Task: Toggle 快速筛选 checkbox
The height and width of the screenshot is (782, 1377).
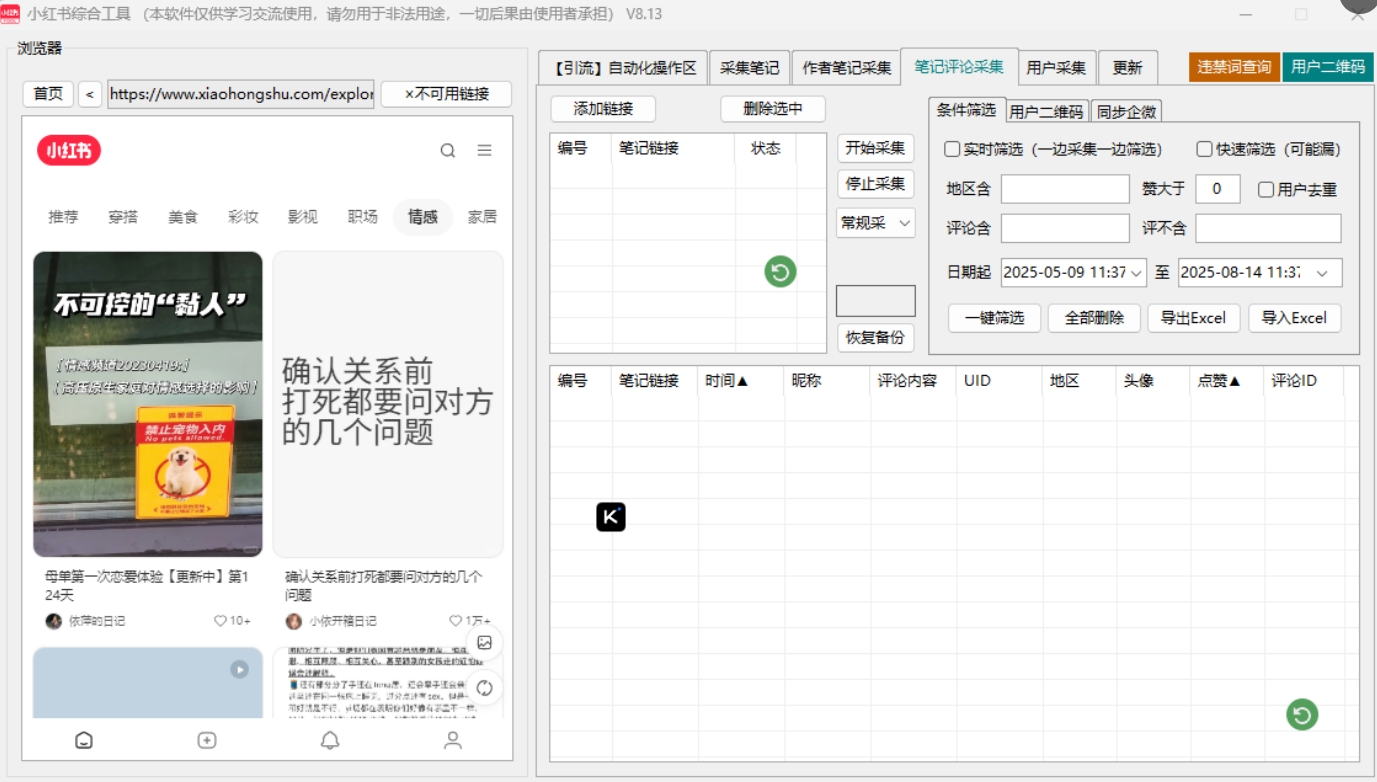Action: coord(1205,149)
